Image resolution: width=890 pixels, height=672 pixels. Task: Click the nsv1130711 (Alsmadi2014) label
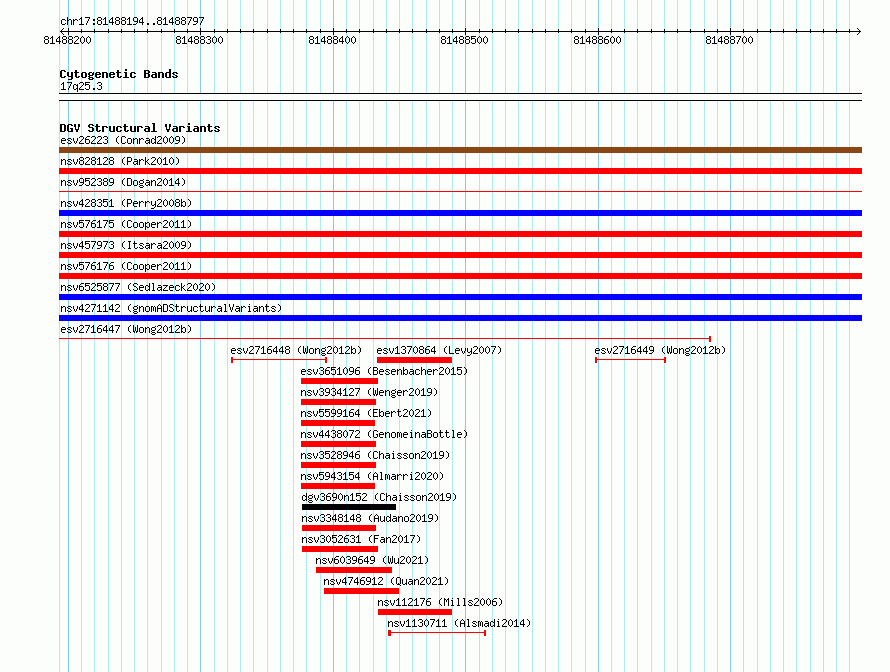click(x=459, y=623)
